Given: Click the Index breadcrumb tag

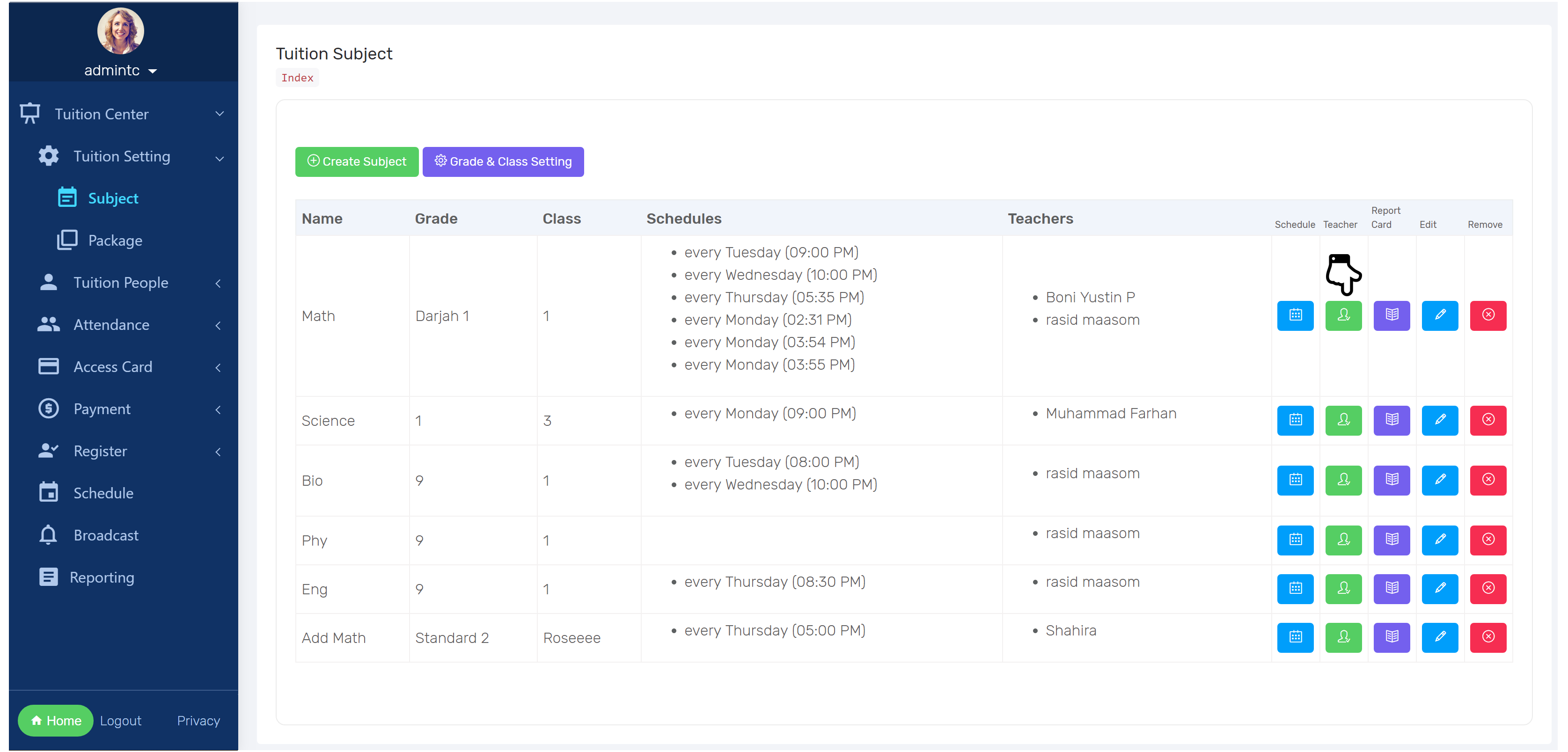Looking at the screenshot, I should point(297,77).
